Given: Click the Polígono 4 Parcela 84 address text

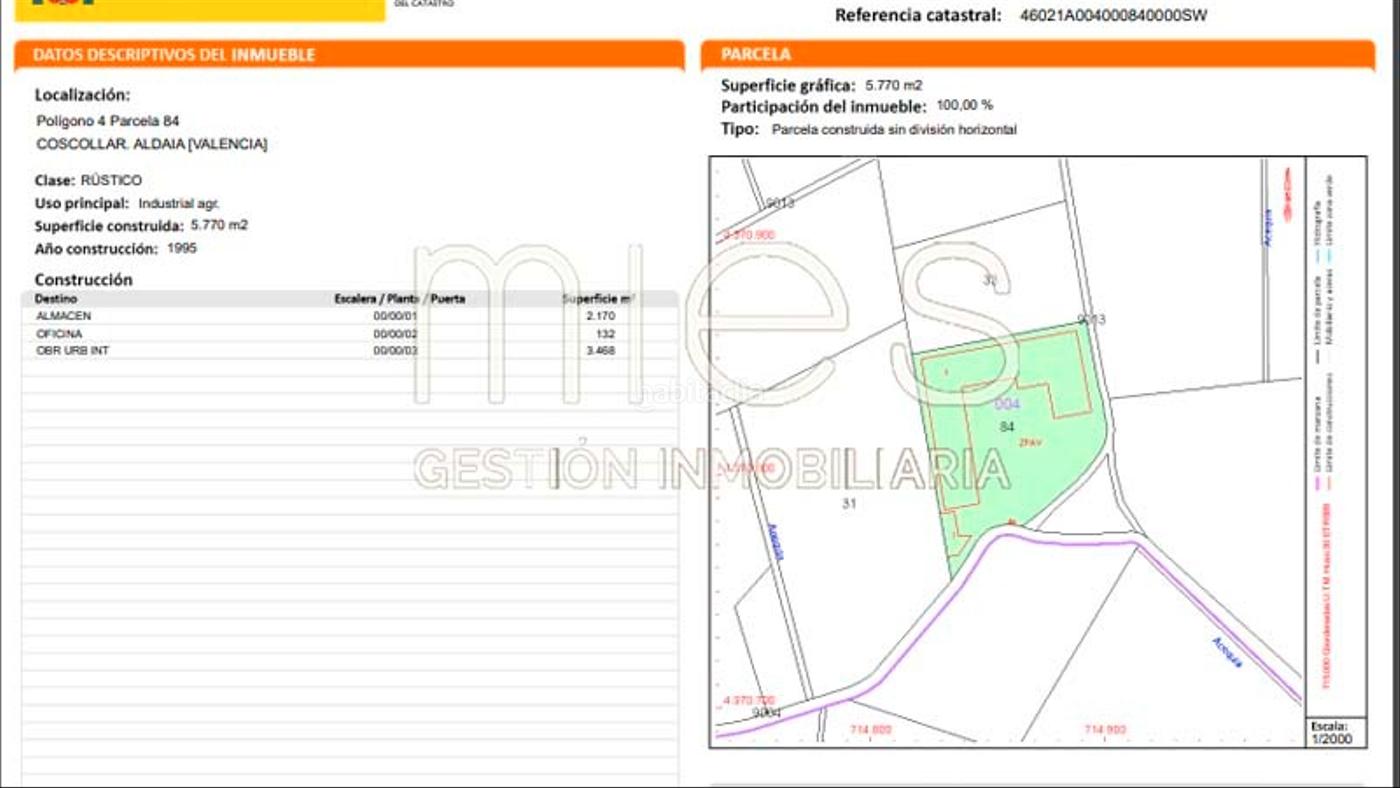Looking at the screenshot, I should click(x=108, y=121).
